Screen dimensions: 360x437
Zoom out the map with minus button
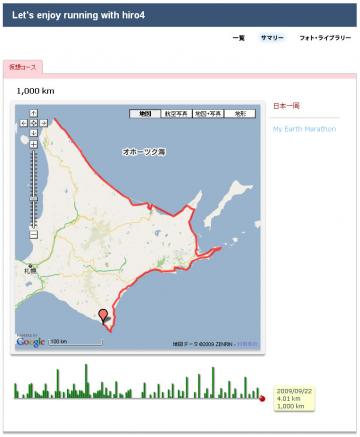click(34, 235)
